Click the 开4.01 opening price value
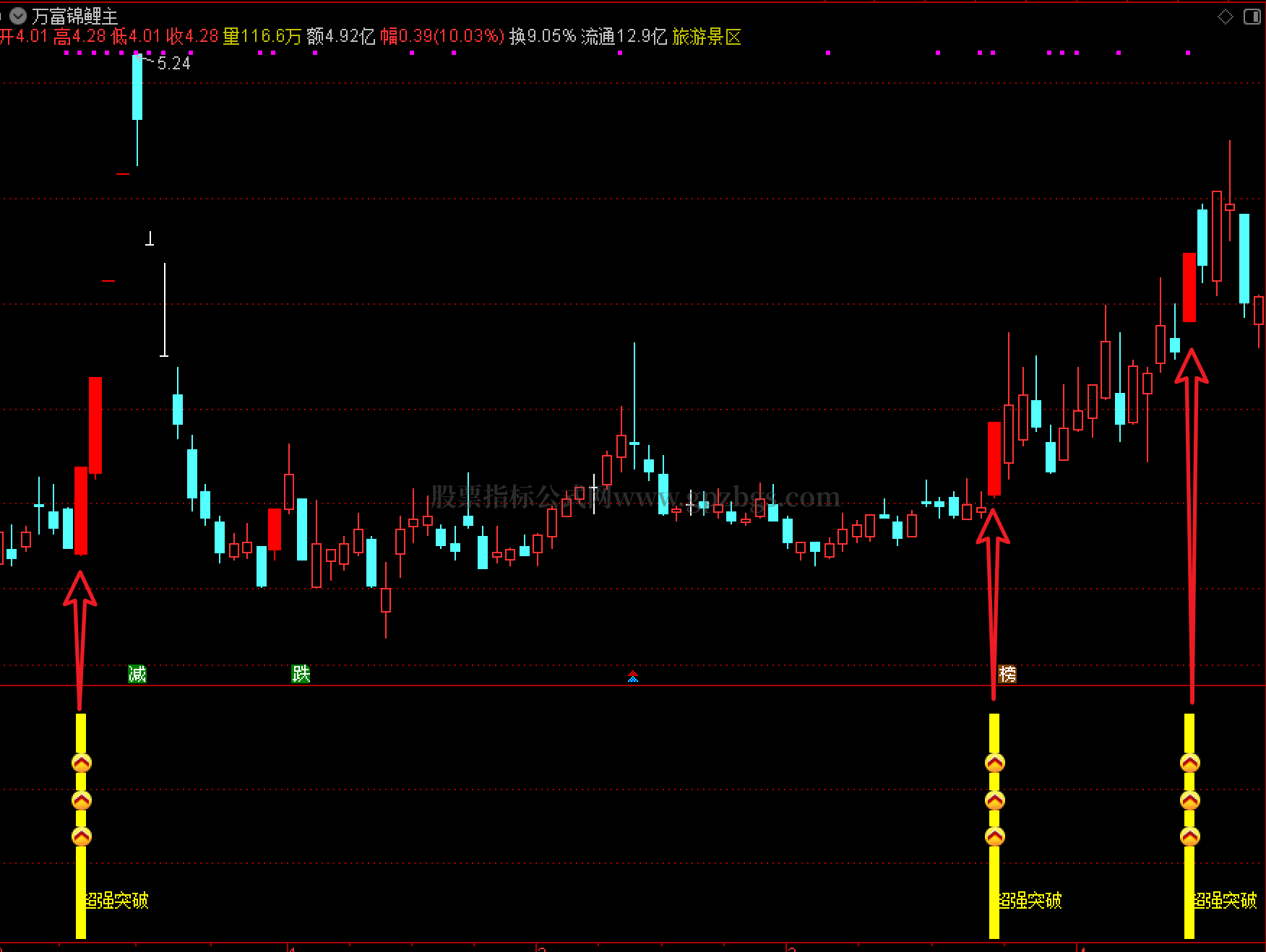The height and width of the screenshot is (952, 1266). tap(24, 36)
